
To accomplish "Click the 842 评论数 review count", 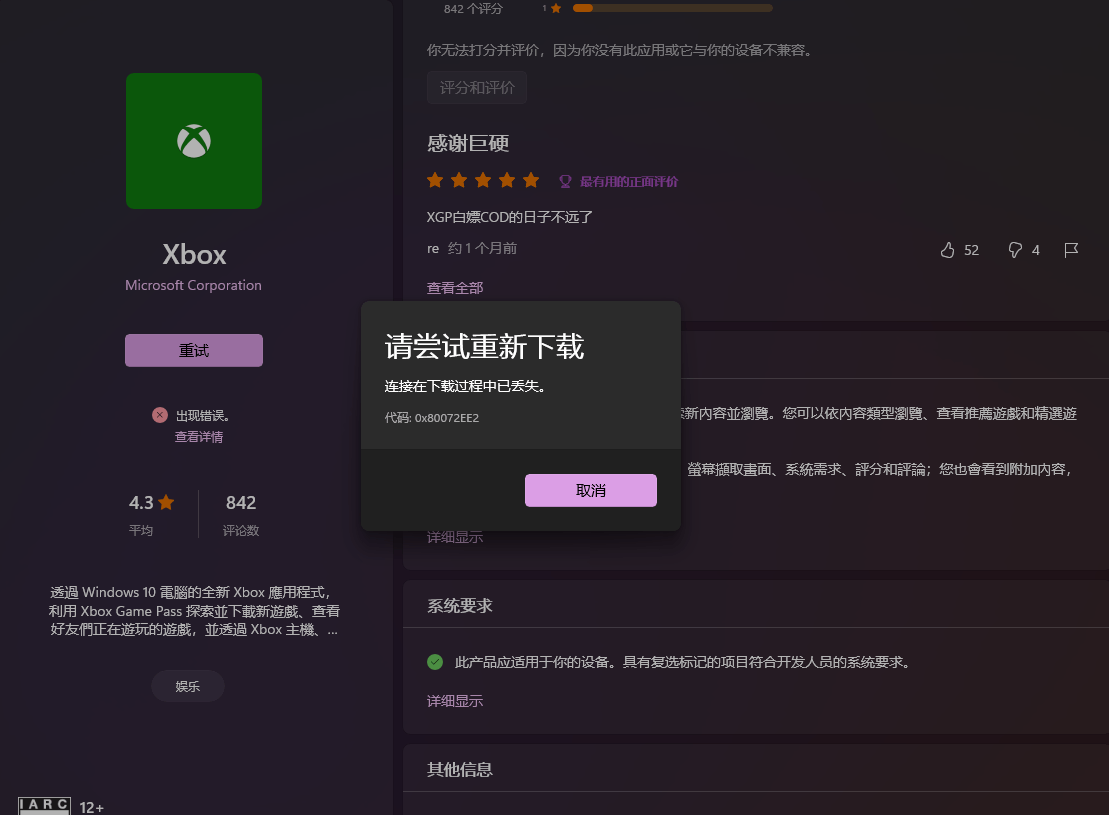I will pos(240,514).
